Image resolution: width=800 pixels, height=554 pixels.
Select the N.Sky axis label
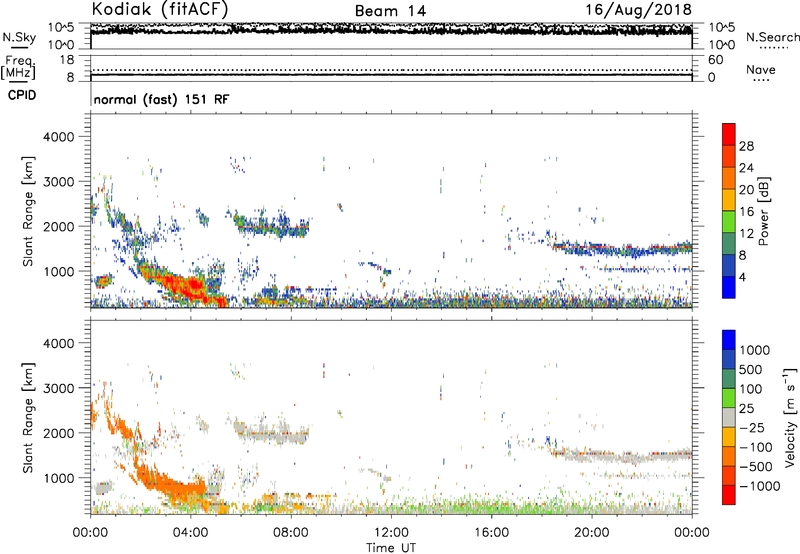pyautogui.click(x=19, y=37)
